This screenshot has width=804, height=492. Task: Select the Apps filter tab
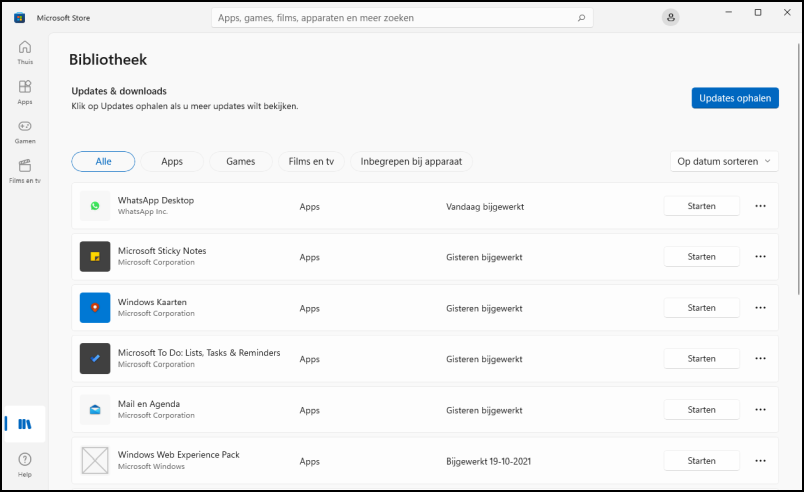172,161
